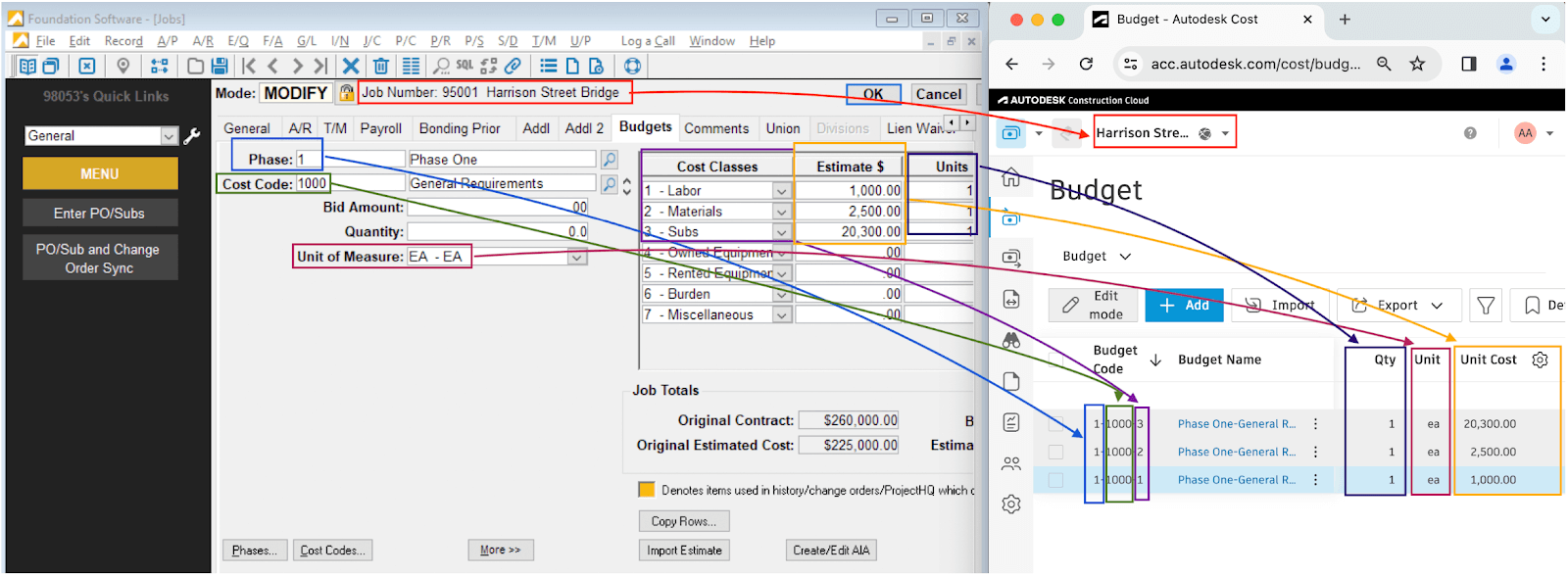This screenshot has width=1568, height=576.
Task: Open the File menu in Foundation Software
Action: coord(45,41)
